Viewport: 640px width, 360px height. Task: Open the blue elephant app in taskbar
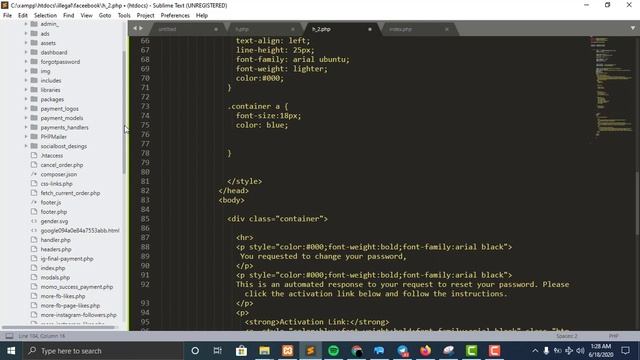pos(379,351)
